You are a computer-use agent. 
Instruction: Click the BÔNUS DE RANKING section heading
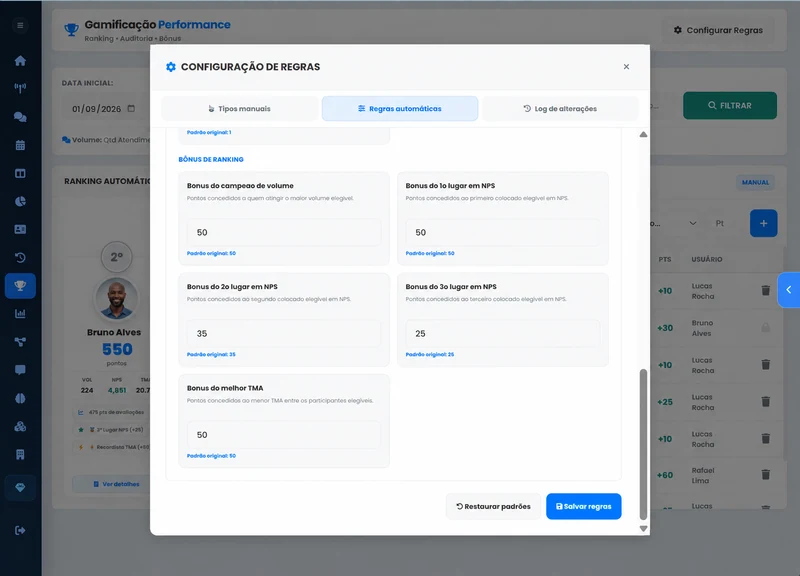click(211, 160)
